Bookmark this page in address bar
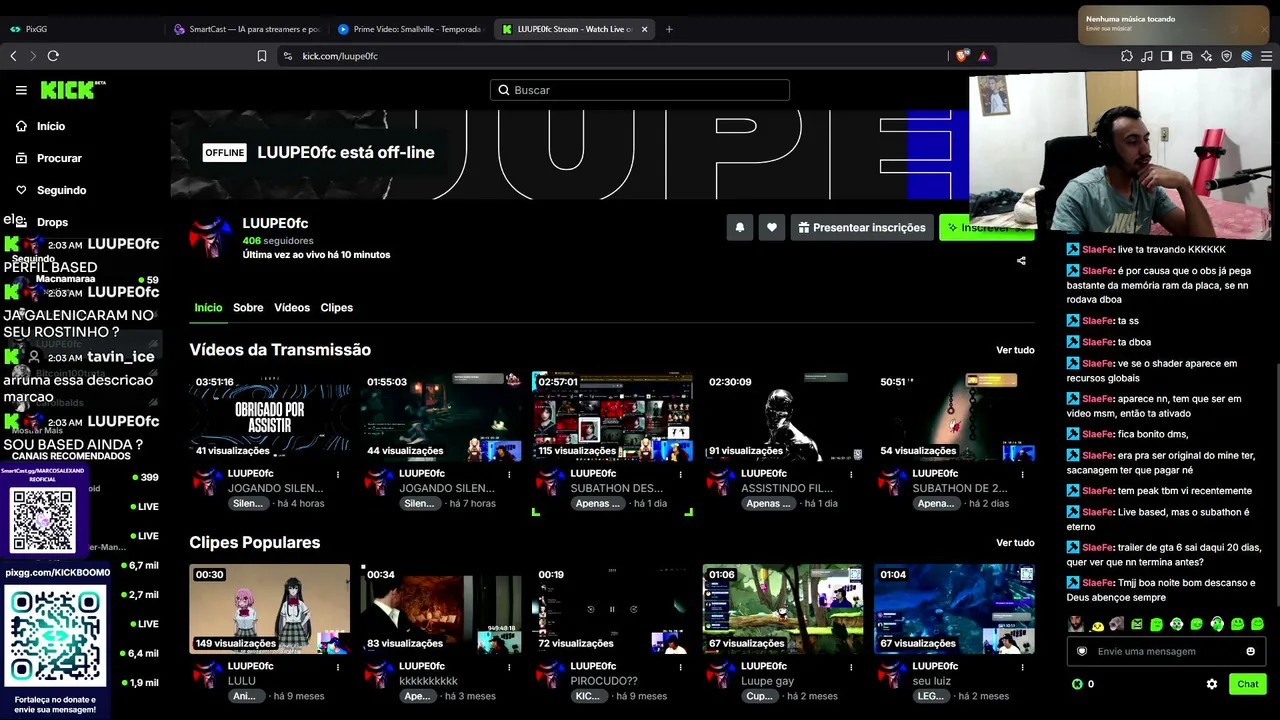Viewport: 1280px width, 720px height. 262,56
